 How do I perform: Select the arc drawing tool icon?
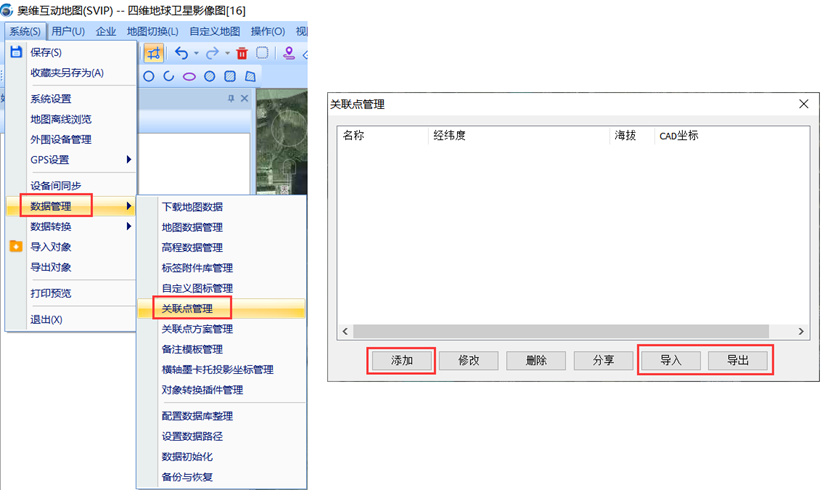[x=169, y=76]
